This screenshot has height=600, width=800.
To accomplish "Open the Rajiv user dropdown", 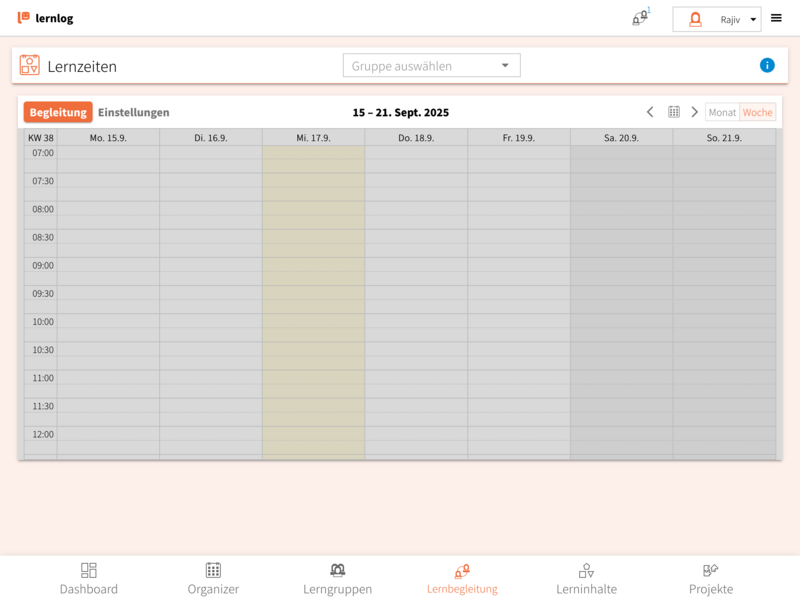I will [716, 19].
